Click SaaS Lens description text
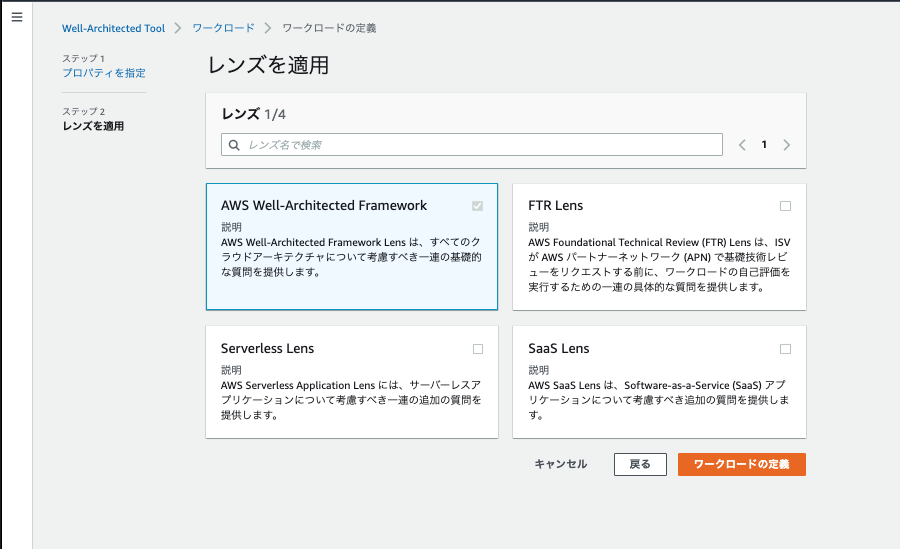The width and height of the screenshot is (900, 549). 659,400
